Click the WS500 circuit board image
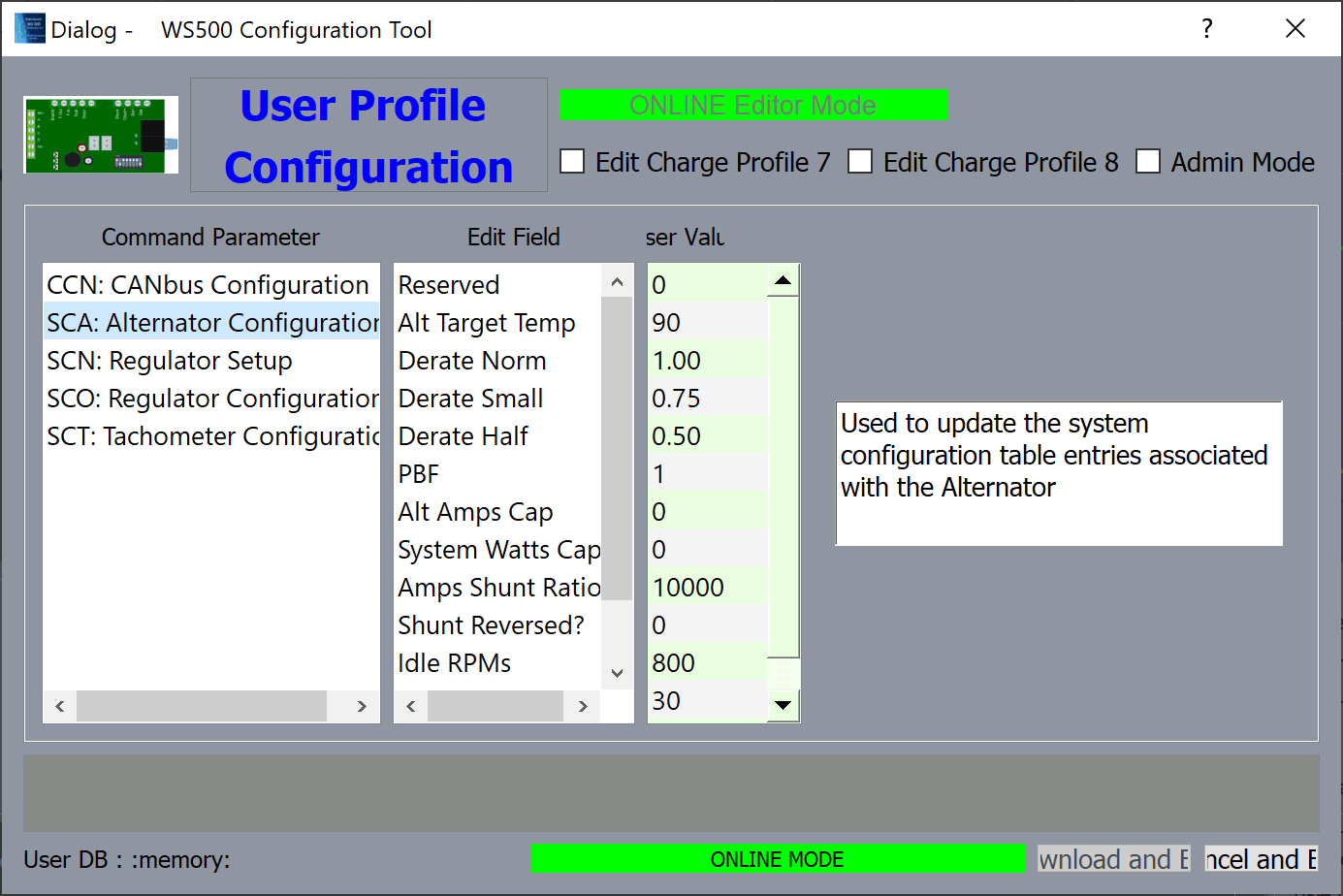Image resolution: width=1343 pixels, height=896 pixels. (101, 135)
